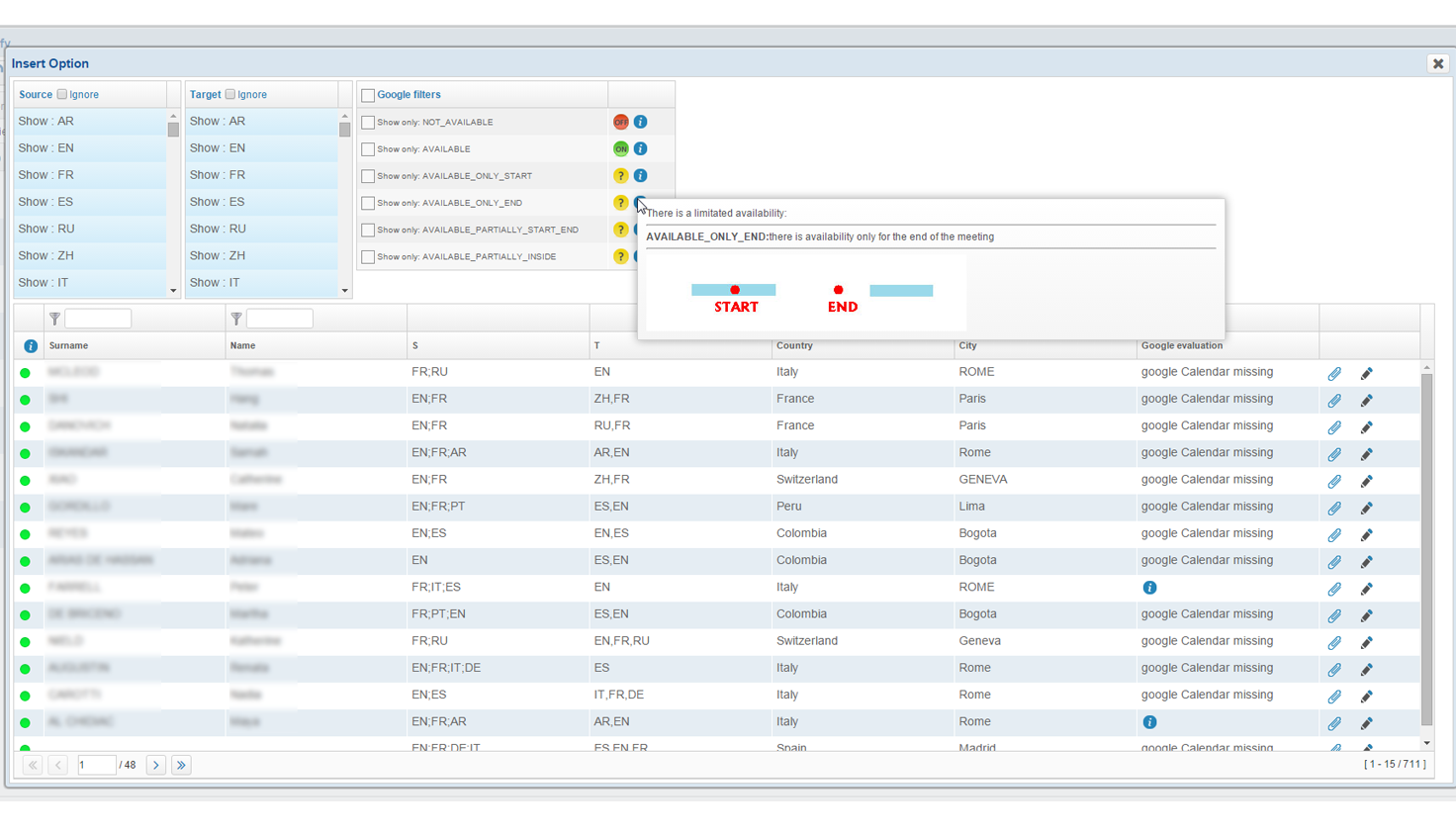Open Google evaluation info icon in FR;IT;ES row
This screenshot has height=838, width=1456.
(1149, 588)
